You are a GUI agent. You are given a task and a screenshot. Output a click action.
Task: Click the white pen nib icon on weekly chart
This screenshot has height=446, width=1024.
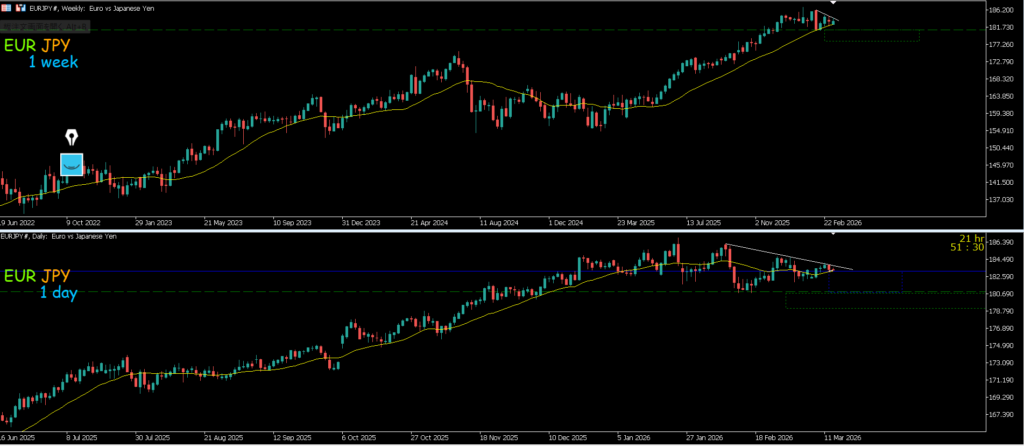72,138
